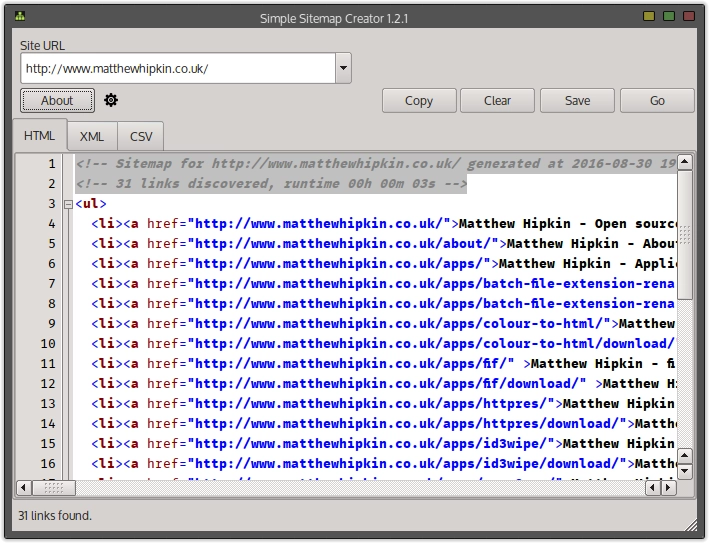Click the line 5 about/ URL
Viewport: 709px width, 543px height.
343,244
